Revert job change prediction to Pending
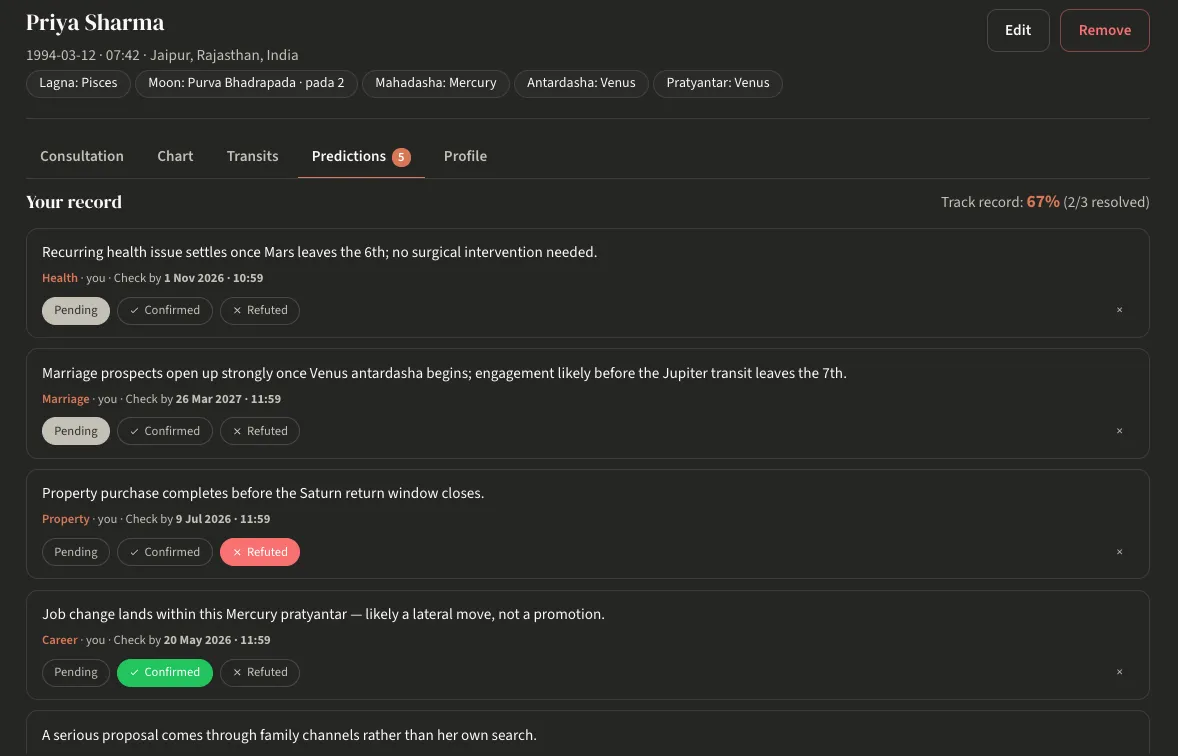 (76, 673)
